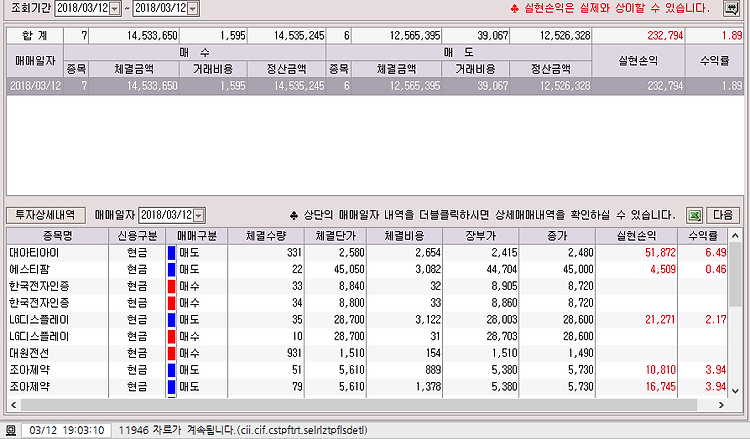Click 매매구분 column header
Viewport: 750px width, 439px height.
coord(197,236)
